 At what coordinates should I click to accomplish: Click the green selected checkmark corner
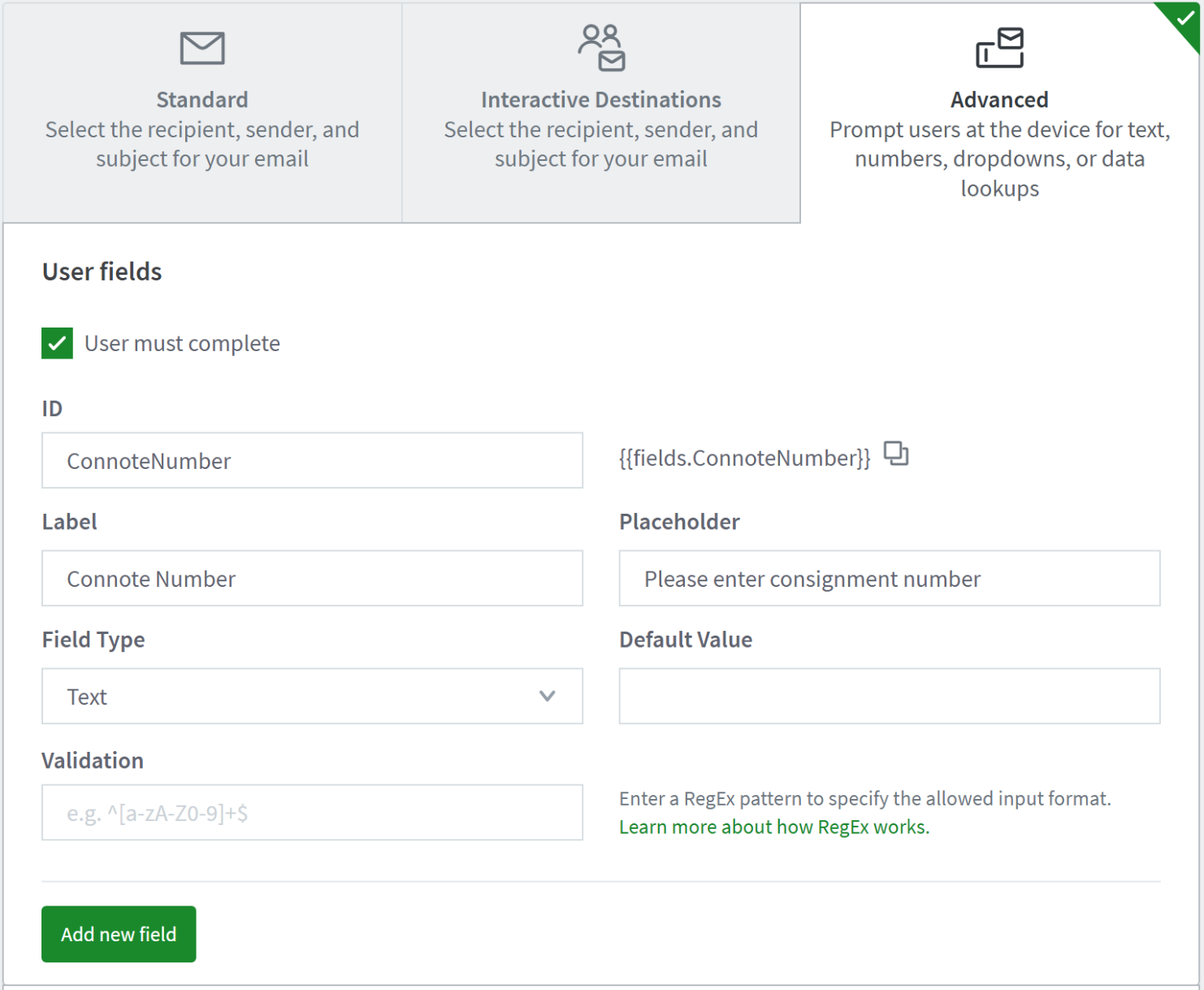tap(1185, 18)
